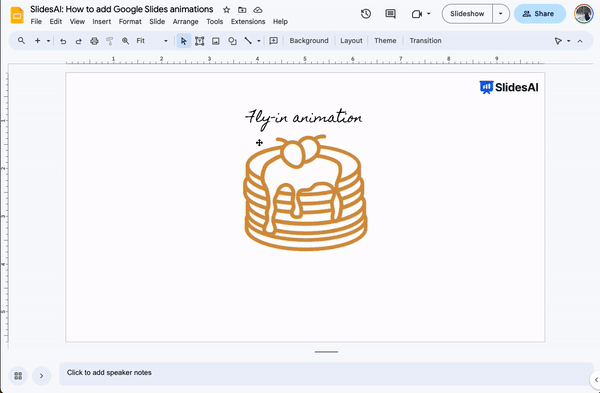
Task: Choose the Select cursor tool
Action: pyautogui.click(x=184, y=41)
